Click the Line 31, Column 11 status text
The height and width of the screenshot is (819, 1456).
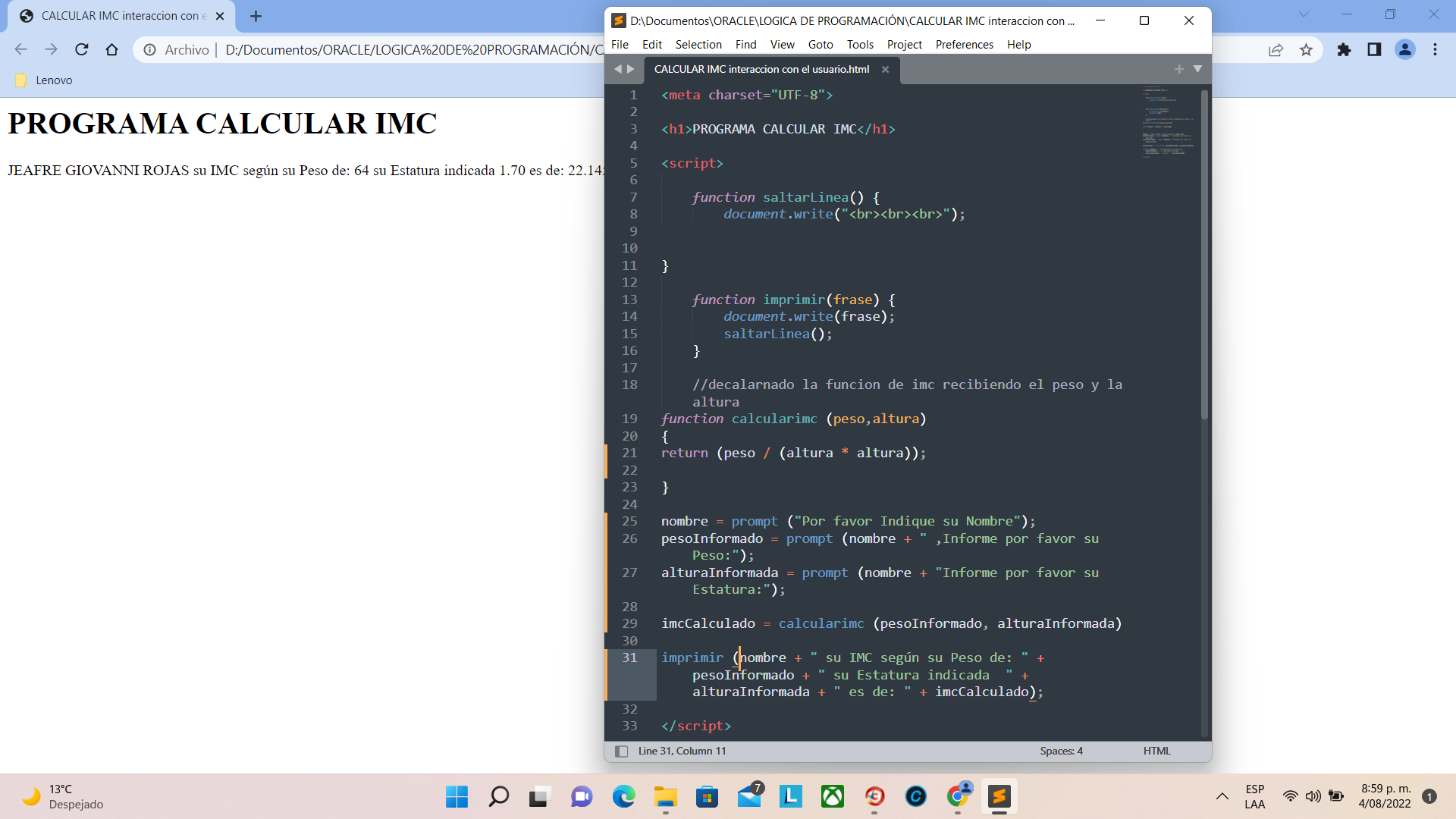click(682, 751)
